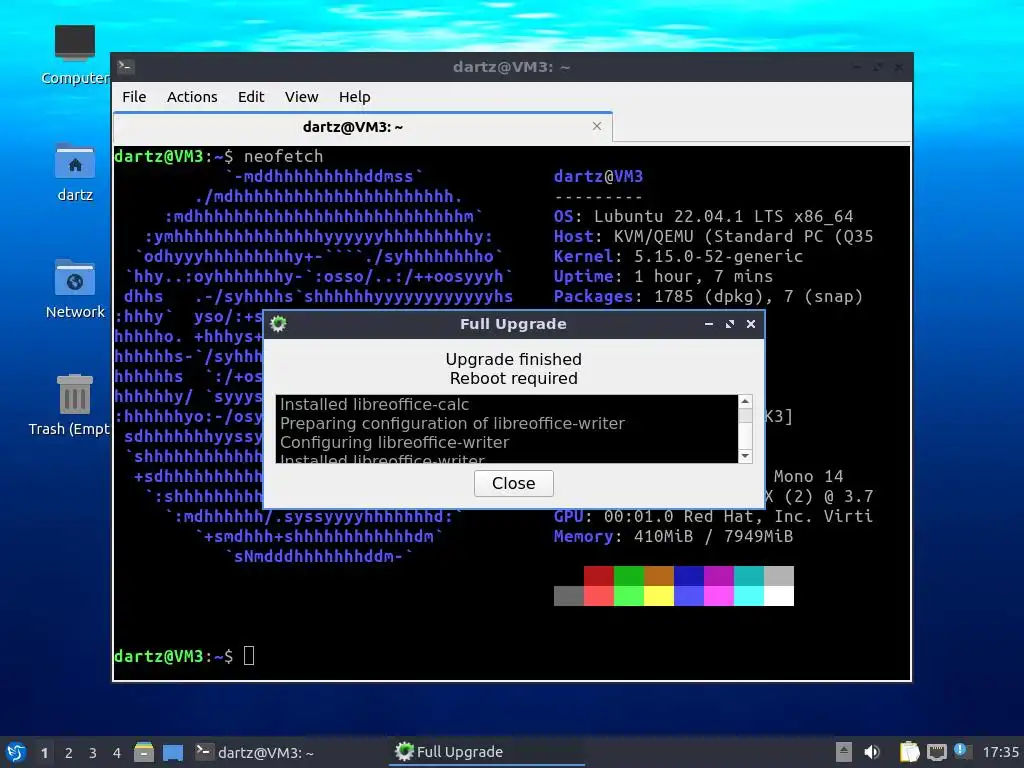Image resolution: width=1024 pixels, height=768 pixels.
Task: Open the Help menu in the terminal
Action: pyautogui.click(x=355, y=97)
